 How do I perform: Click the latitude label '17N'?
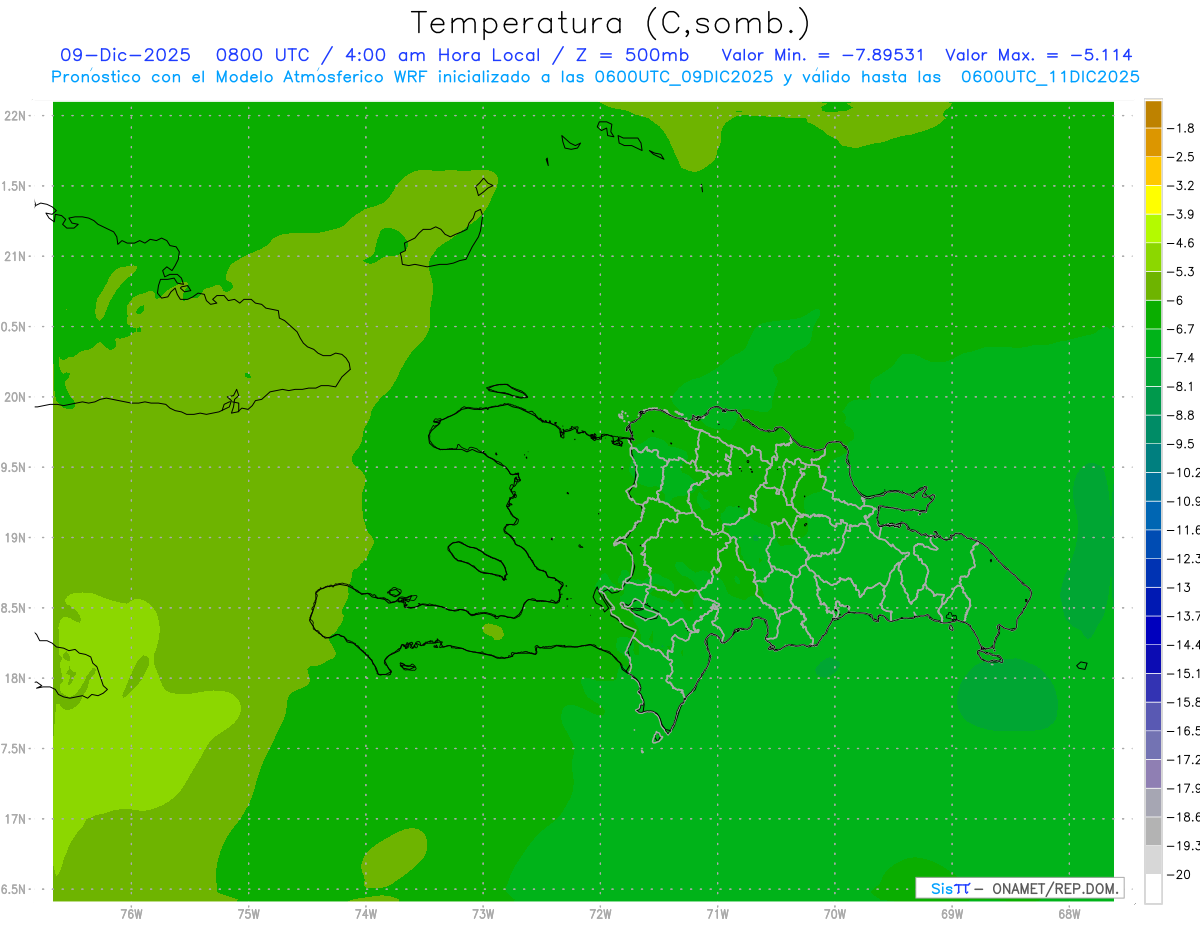pos(15,819)
